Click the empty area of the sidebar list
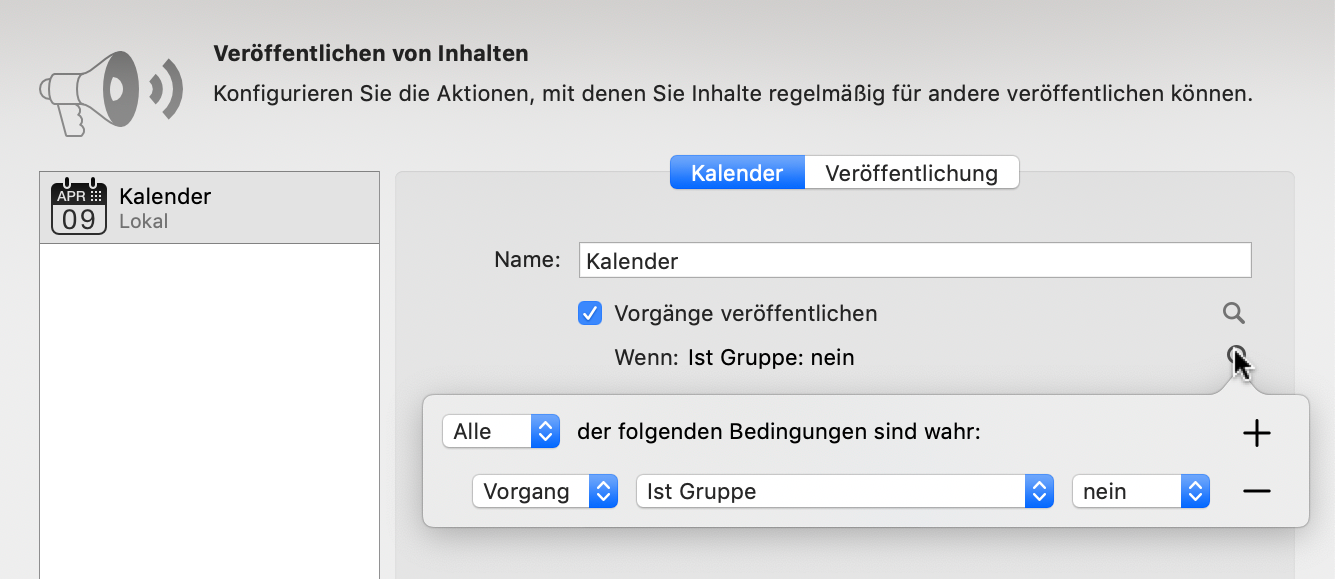The width and height of the screenshot is (1335, 579). pos(209,410)
